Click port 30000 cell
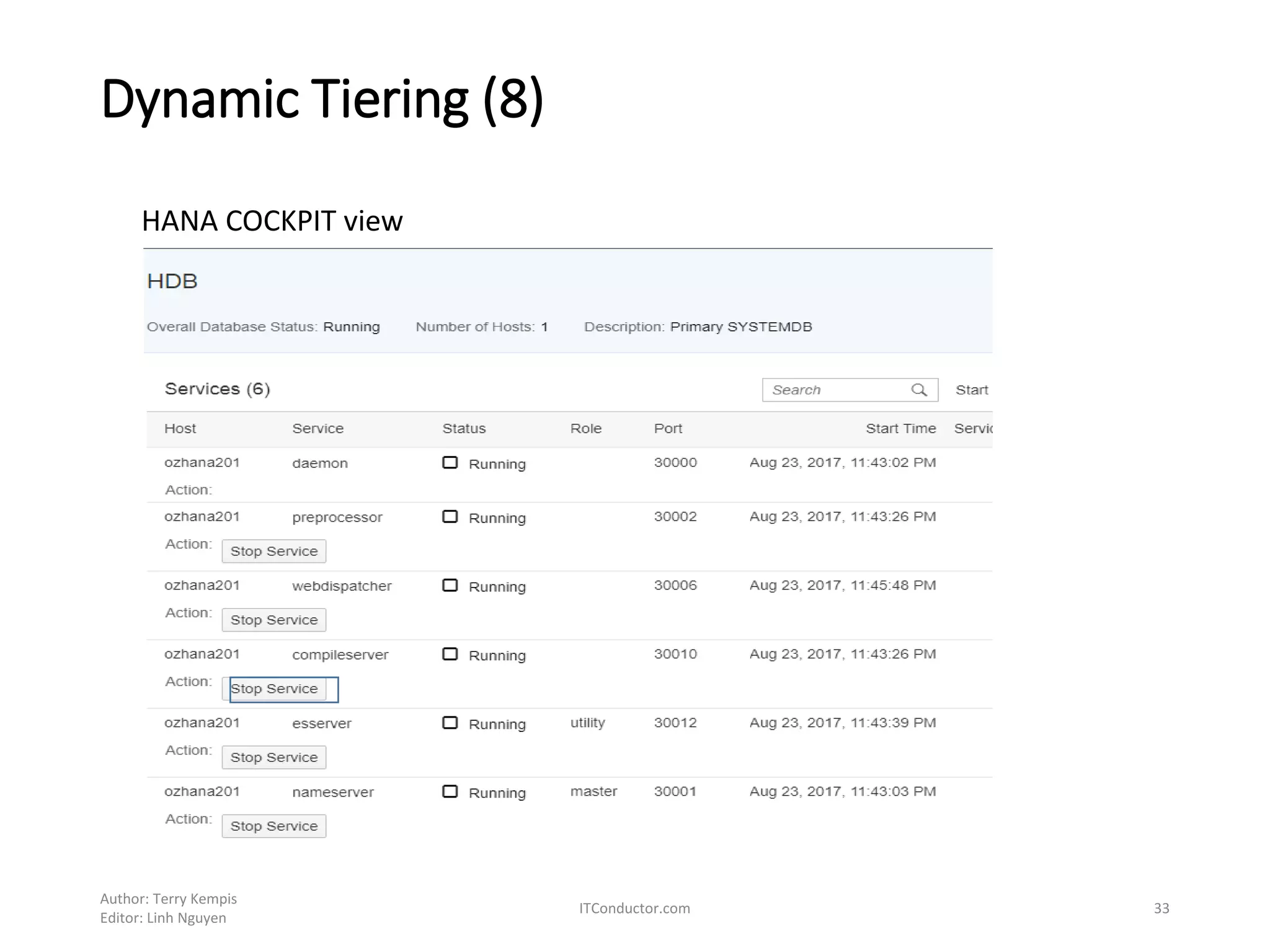 click(675, 462)
